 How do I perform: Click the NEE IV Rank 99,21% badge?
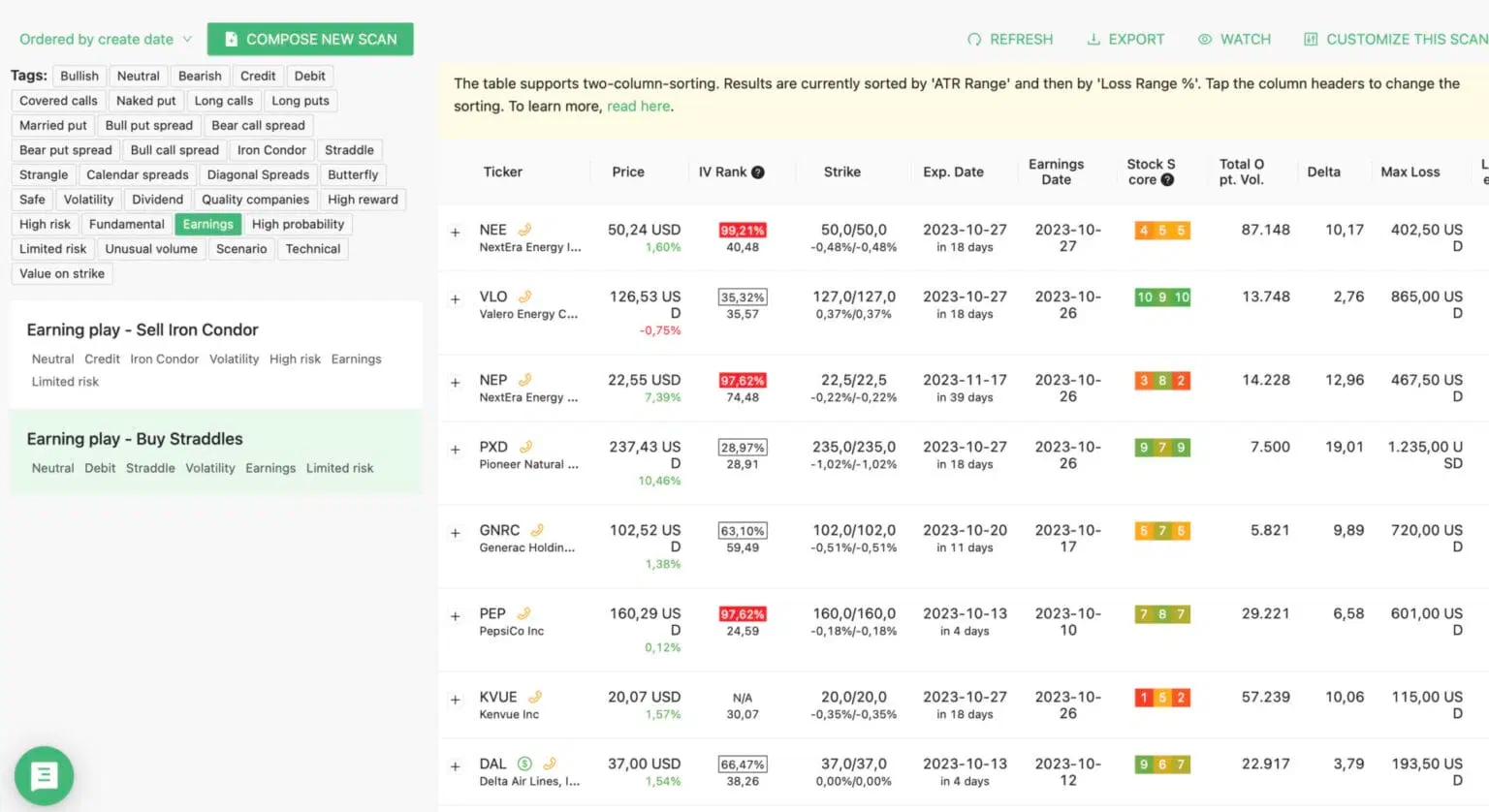743,231
